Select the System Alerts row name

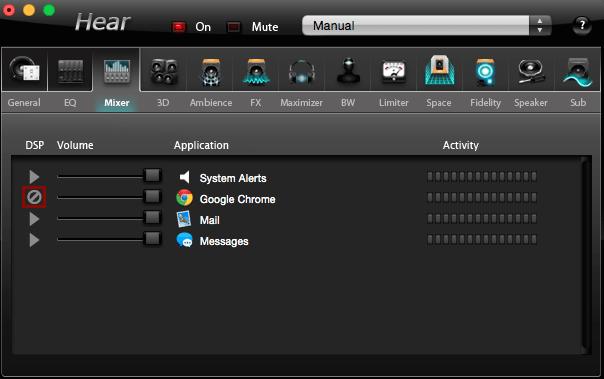pos(233,178)
